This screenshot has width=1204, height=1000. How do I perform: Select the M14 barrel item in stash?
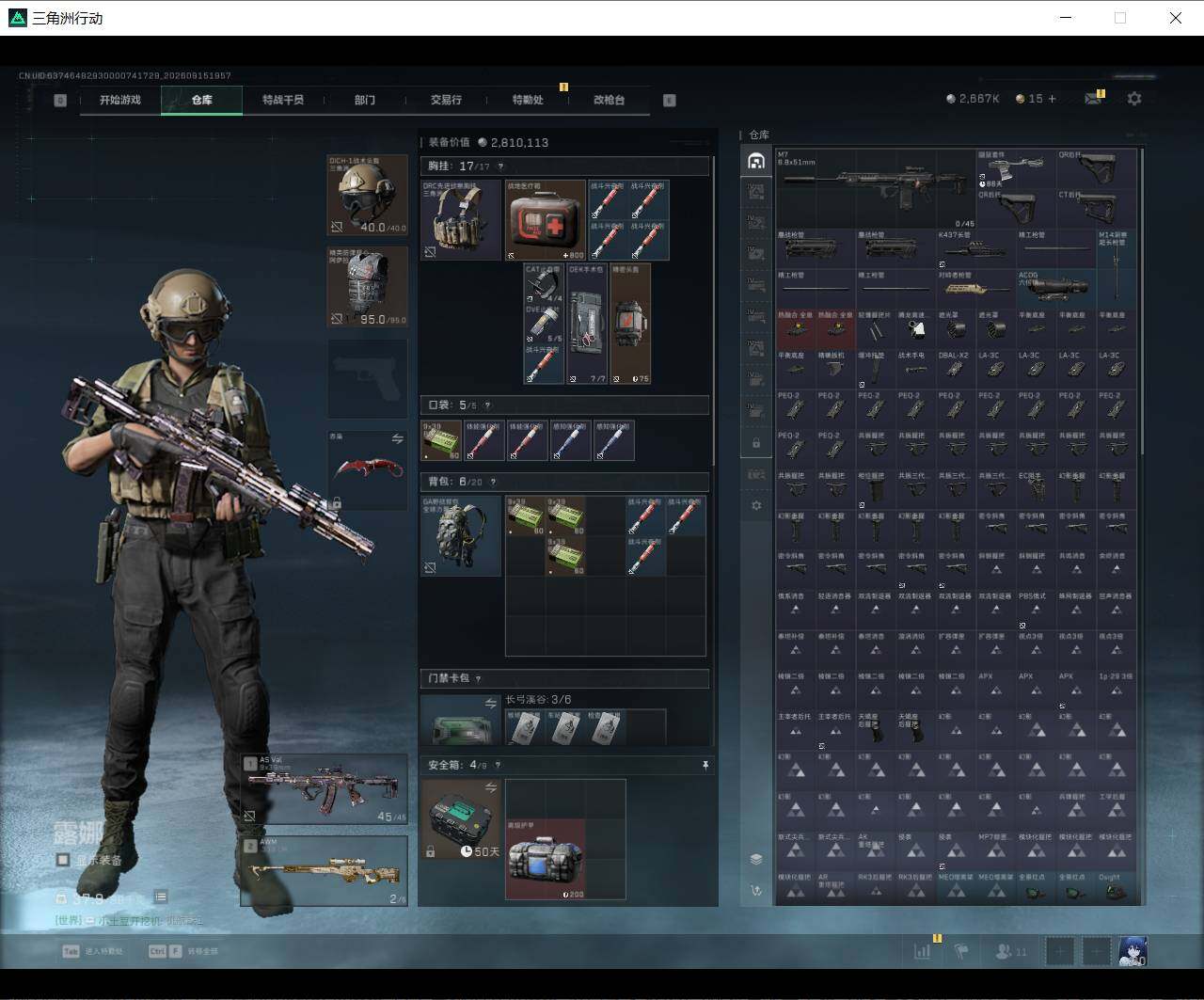point(1116,269)
